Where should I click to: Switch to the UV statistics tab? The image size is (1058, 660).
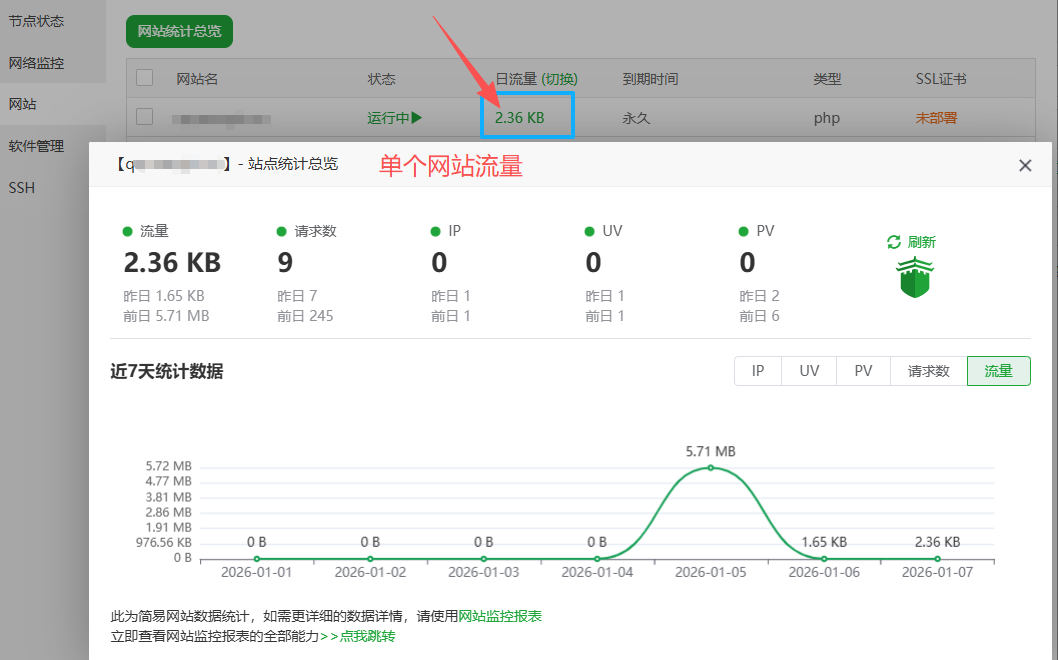(x=808, y=370)
